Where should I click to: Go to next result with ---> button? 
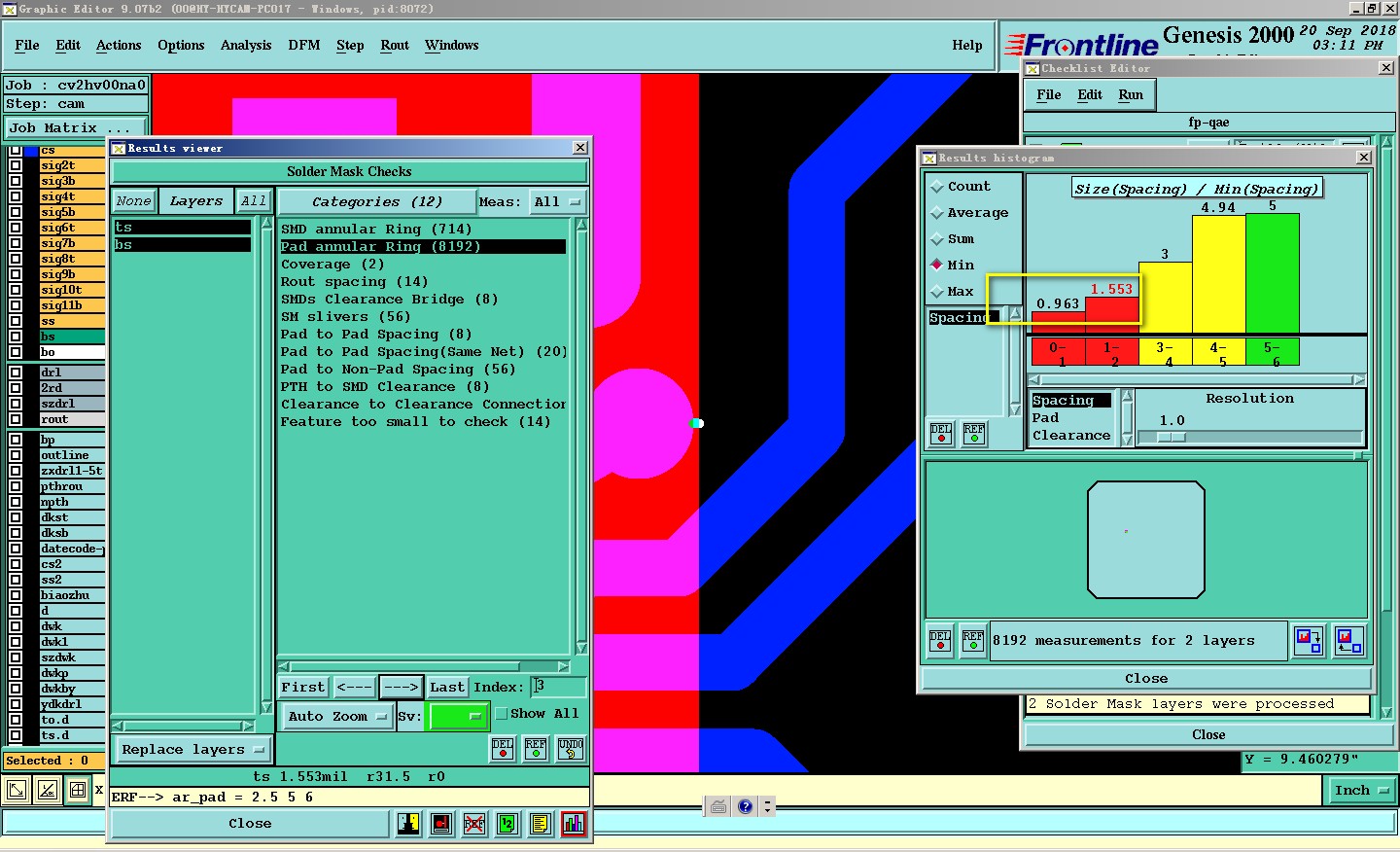pos(401,688)
